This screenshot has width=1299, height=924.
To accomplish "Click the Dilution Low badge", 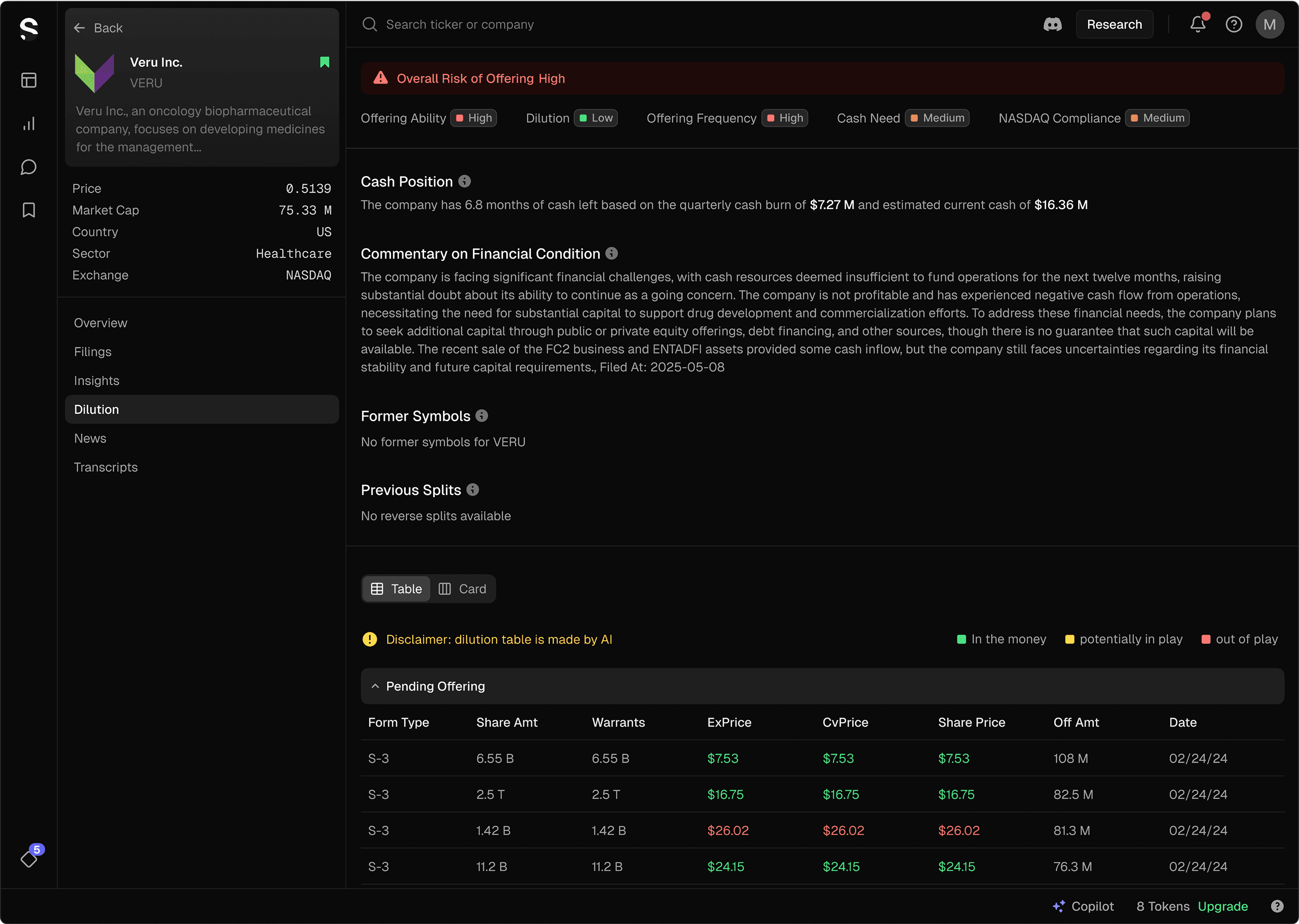I will point(596,118).
